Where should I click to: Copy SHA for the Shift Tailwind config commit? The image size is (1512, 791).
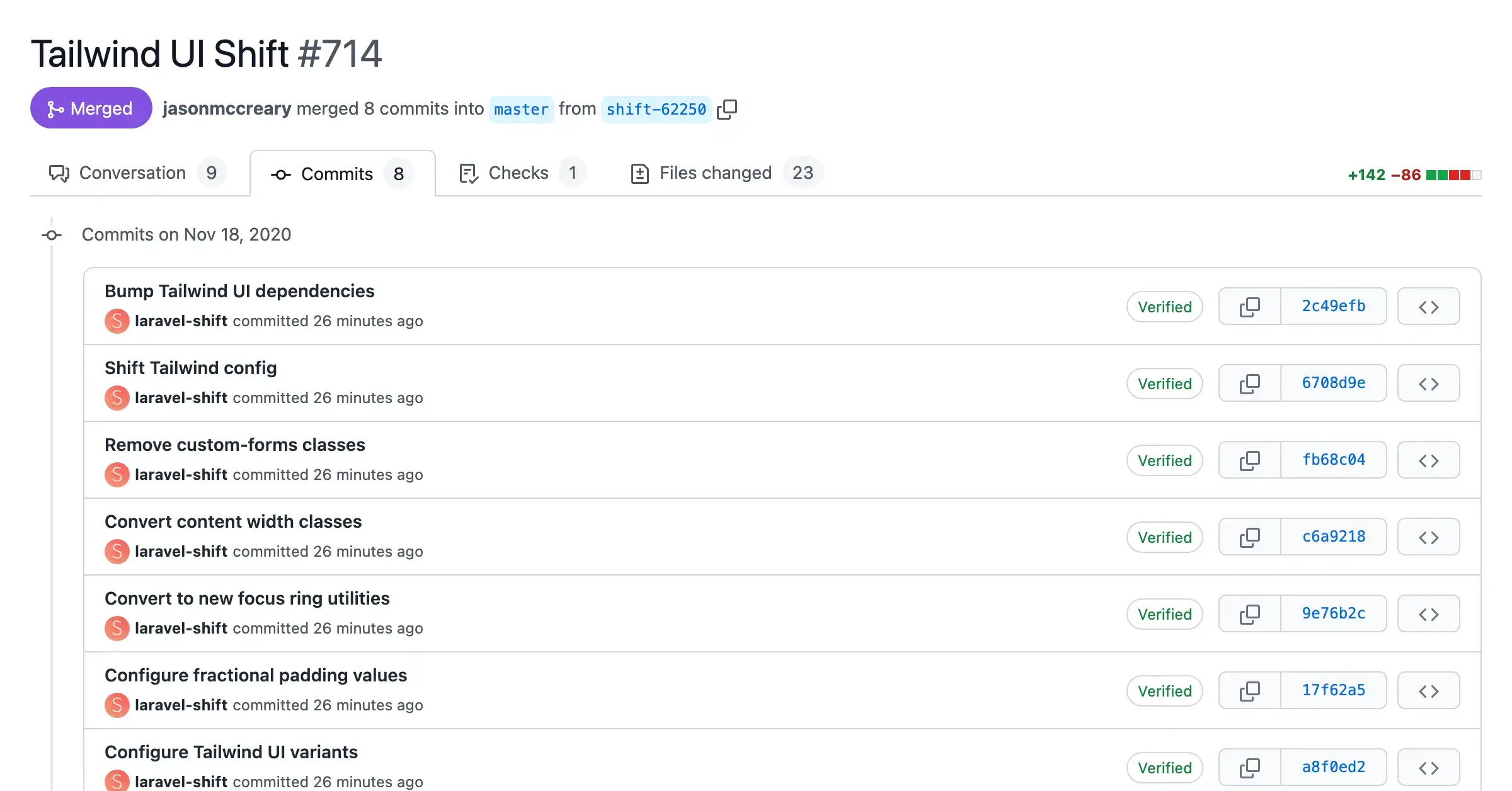[1250, 383]
